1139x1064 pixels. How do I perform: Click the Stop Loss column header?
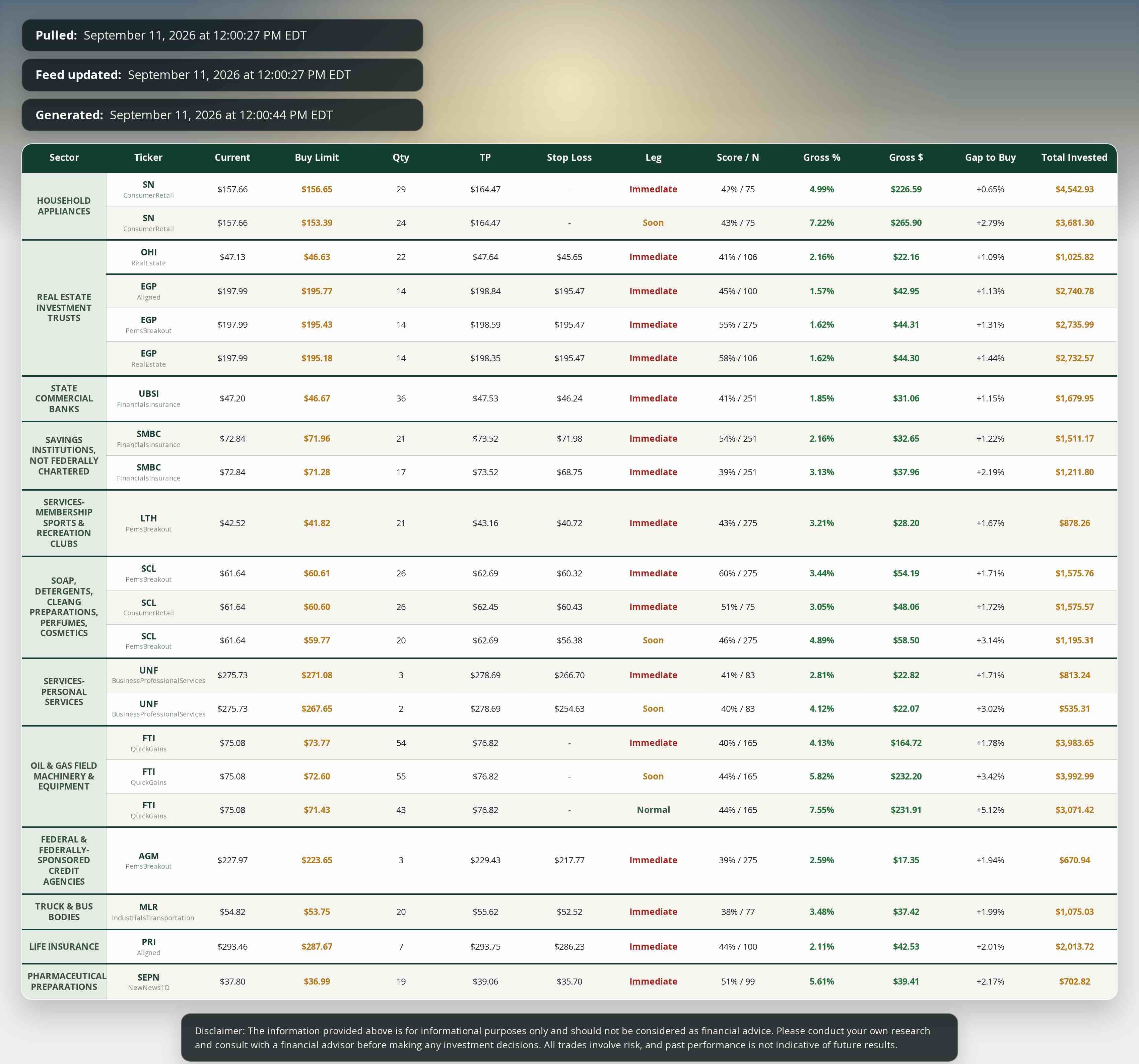(569, 157)
